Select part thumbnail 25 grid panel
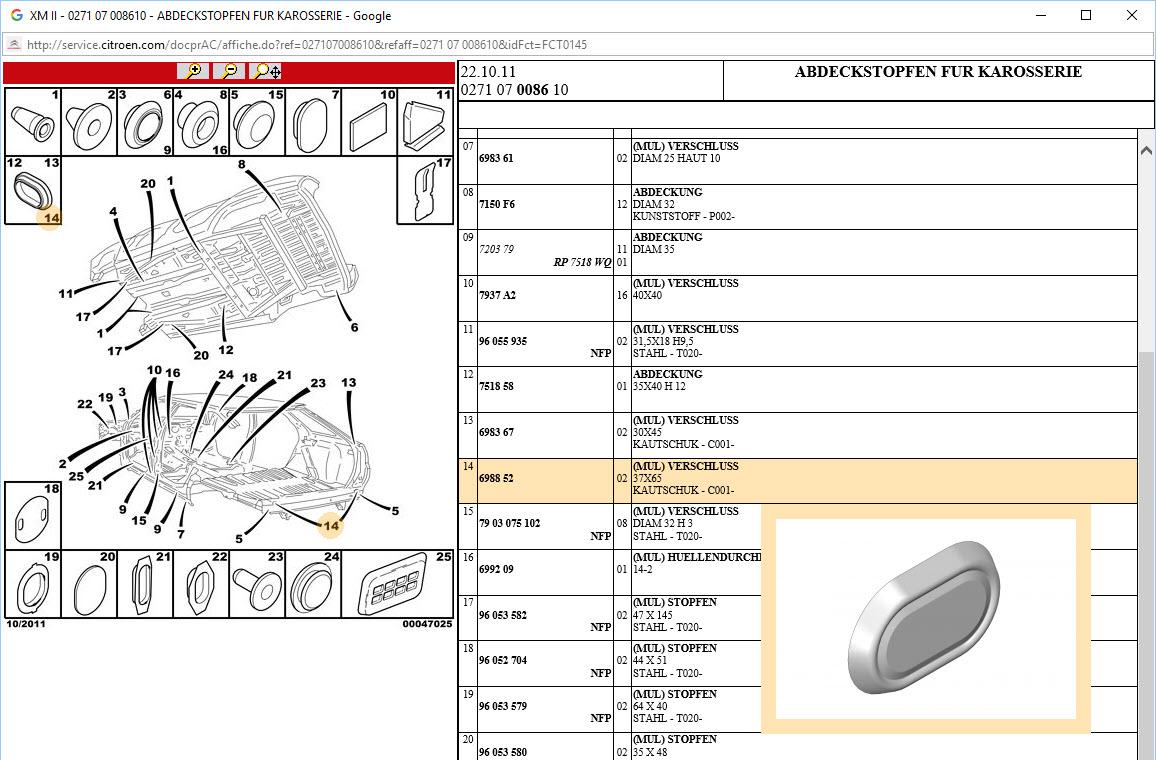This screenshot has width=1156, height=760. coord(397,583)
